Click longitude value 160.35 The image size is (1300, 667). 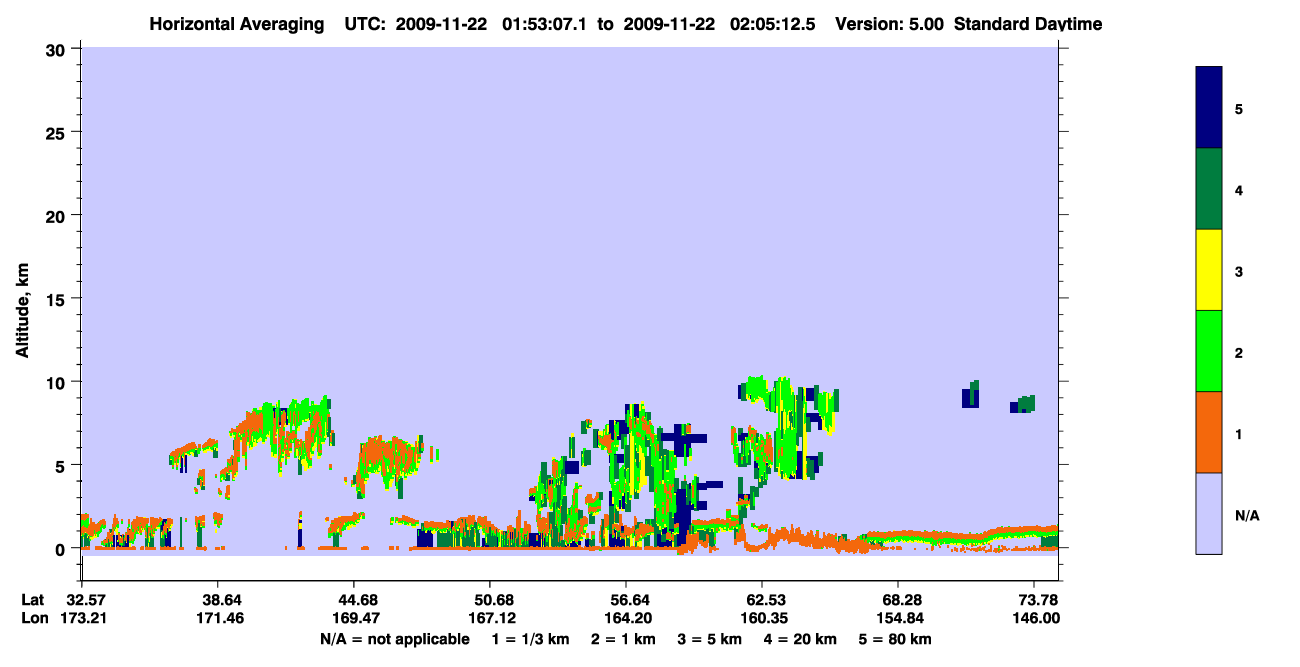click(x=762, y=618)
